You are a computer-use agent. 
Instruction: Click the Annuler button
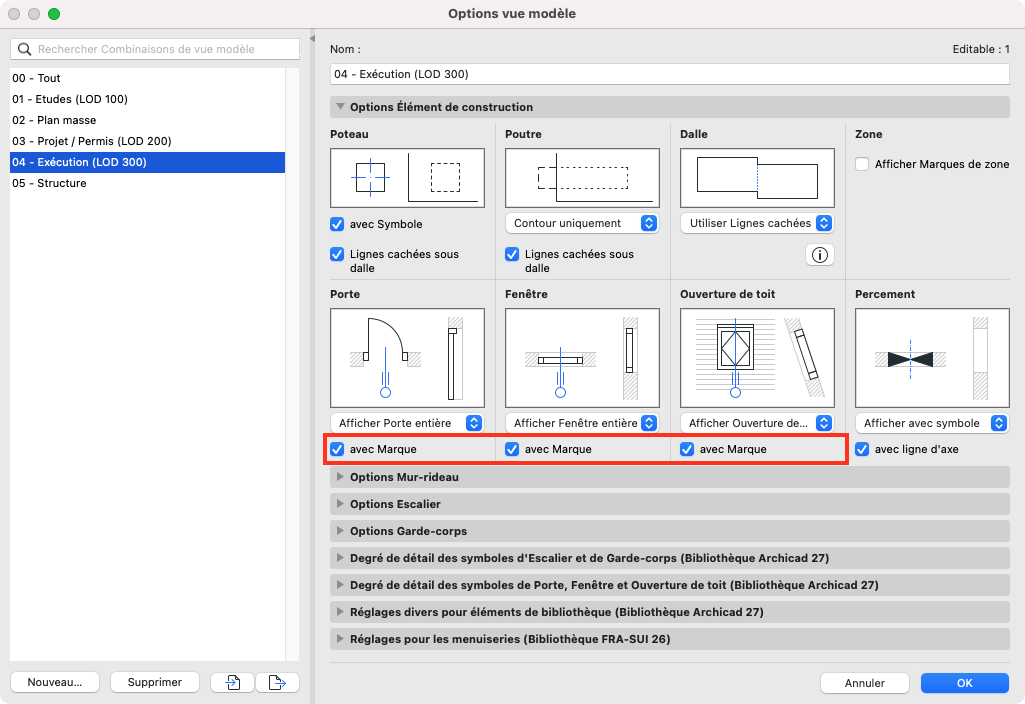(864, 683)
